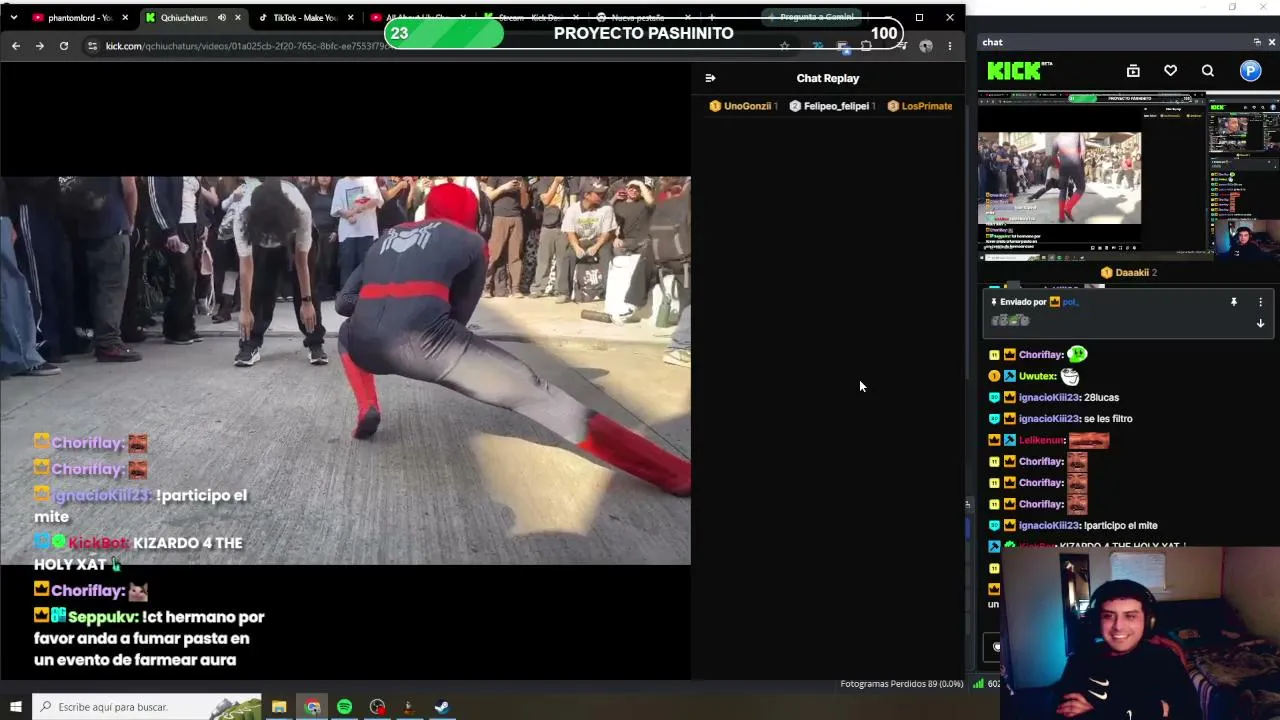Screen dimensions: 1280x720
Task: Unpin the pinned chat message
Action: pos(1233,302)
